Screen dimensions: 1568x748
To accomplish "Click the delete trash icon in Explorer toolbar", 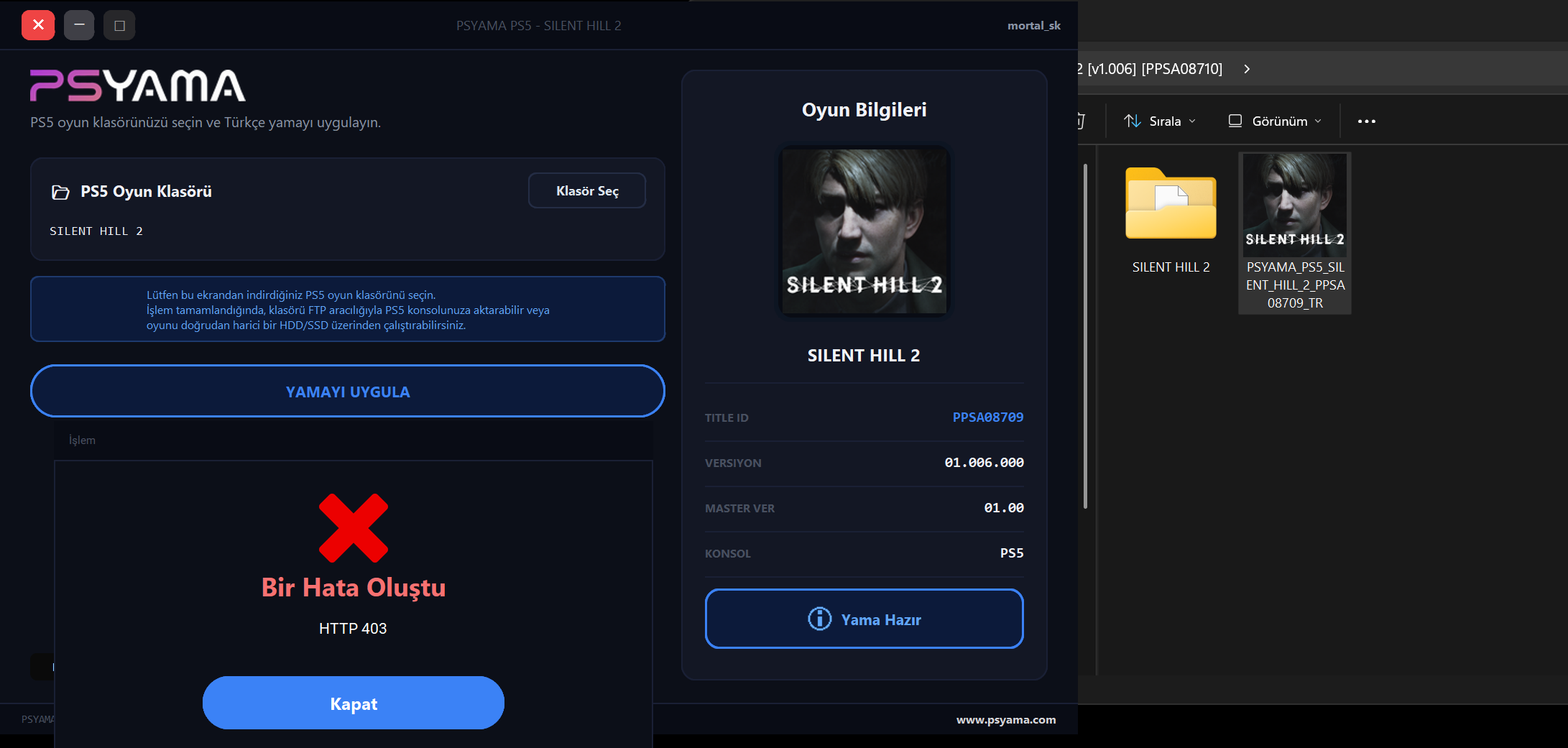I will [x=1080, y=121].
